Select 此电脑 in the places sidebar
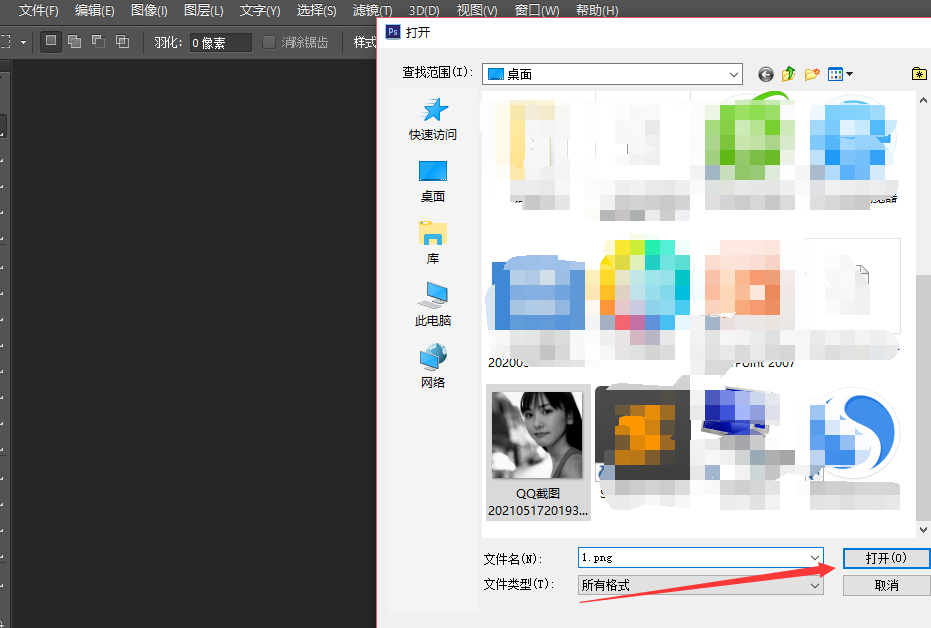This screenshot has width=931, height=628. pyautogui.click(x=433, y=305)
